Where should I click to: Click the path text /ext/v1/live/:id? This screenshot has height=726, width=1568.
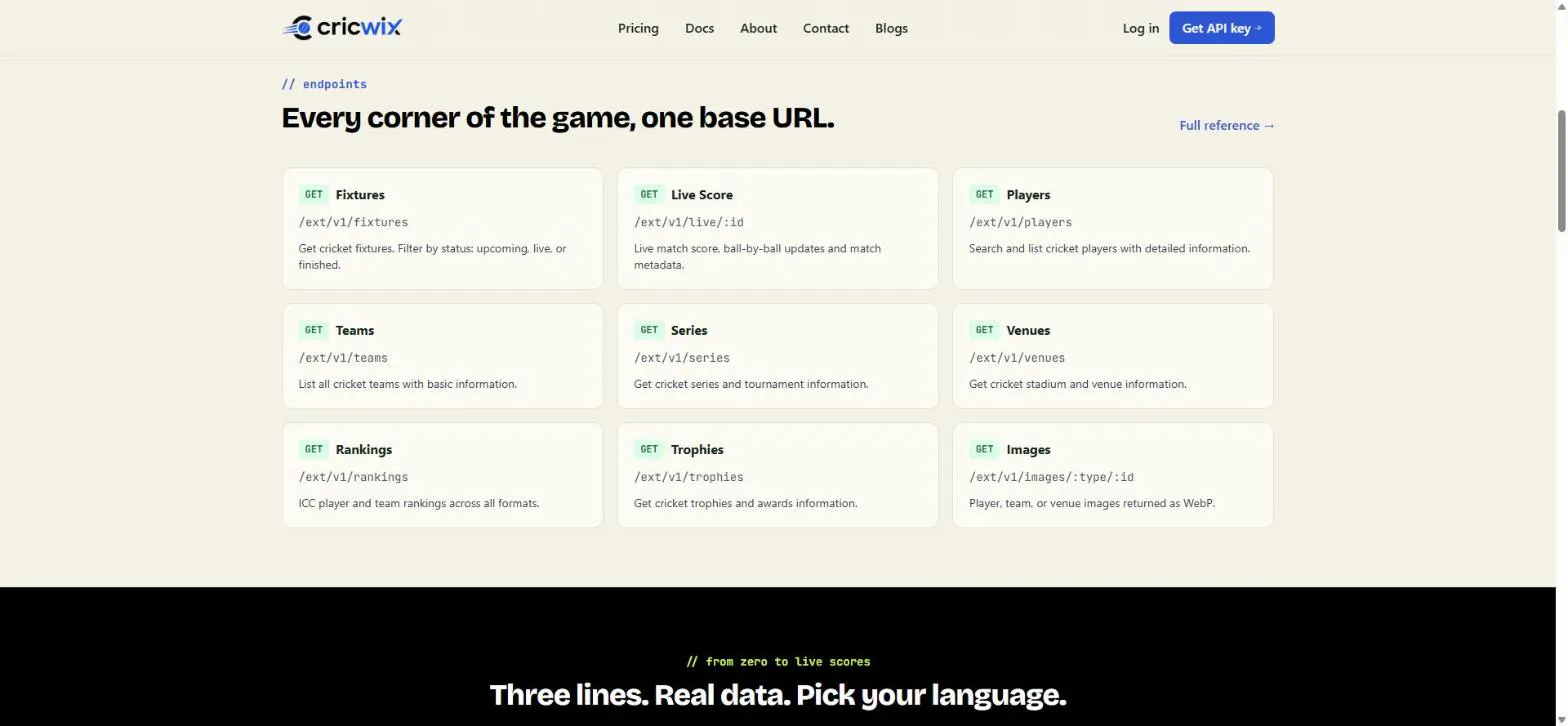click(x=689, y=222)
